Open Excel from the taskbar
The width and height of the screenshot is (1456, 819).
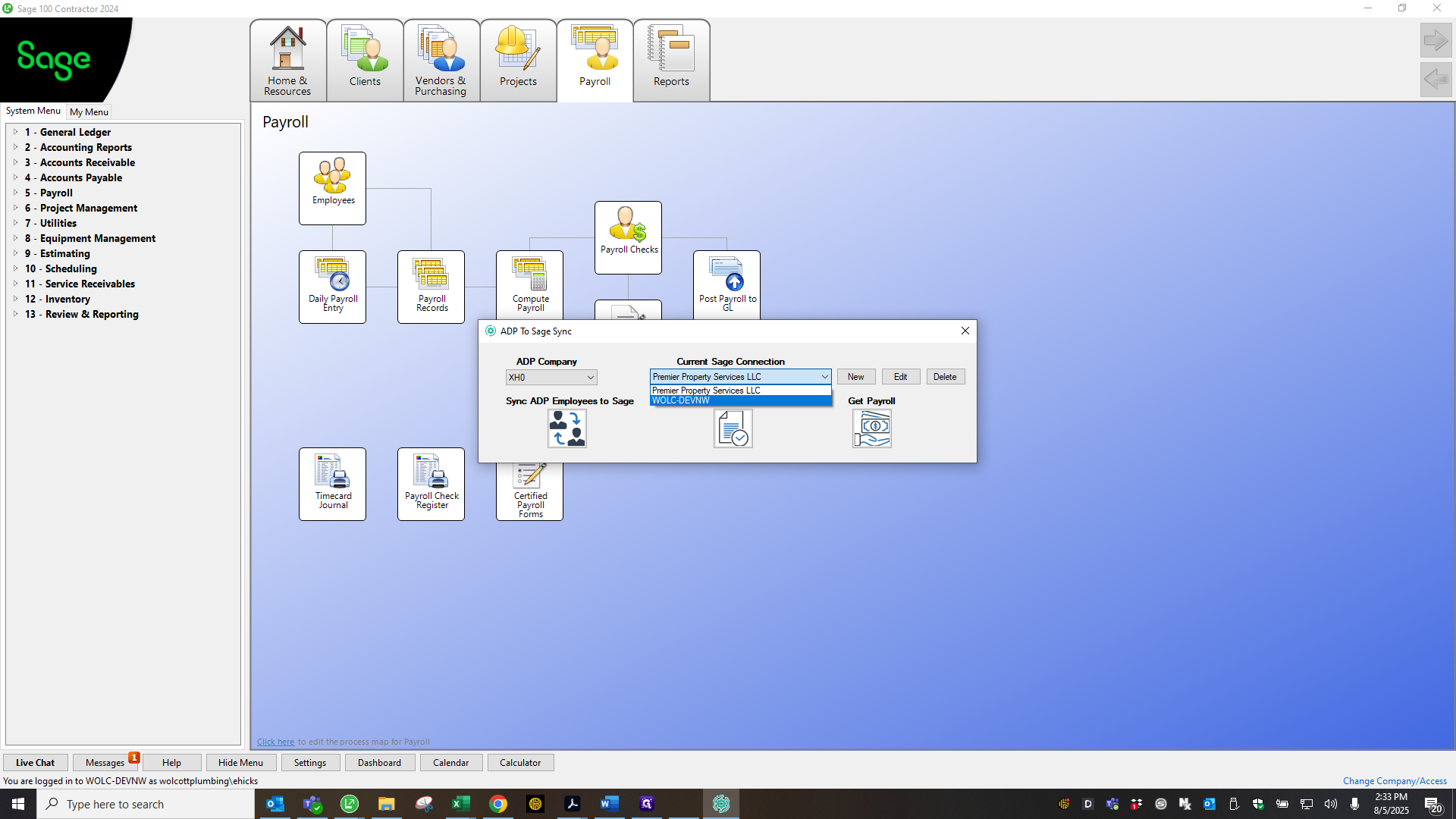[x=460, y=804]
